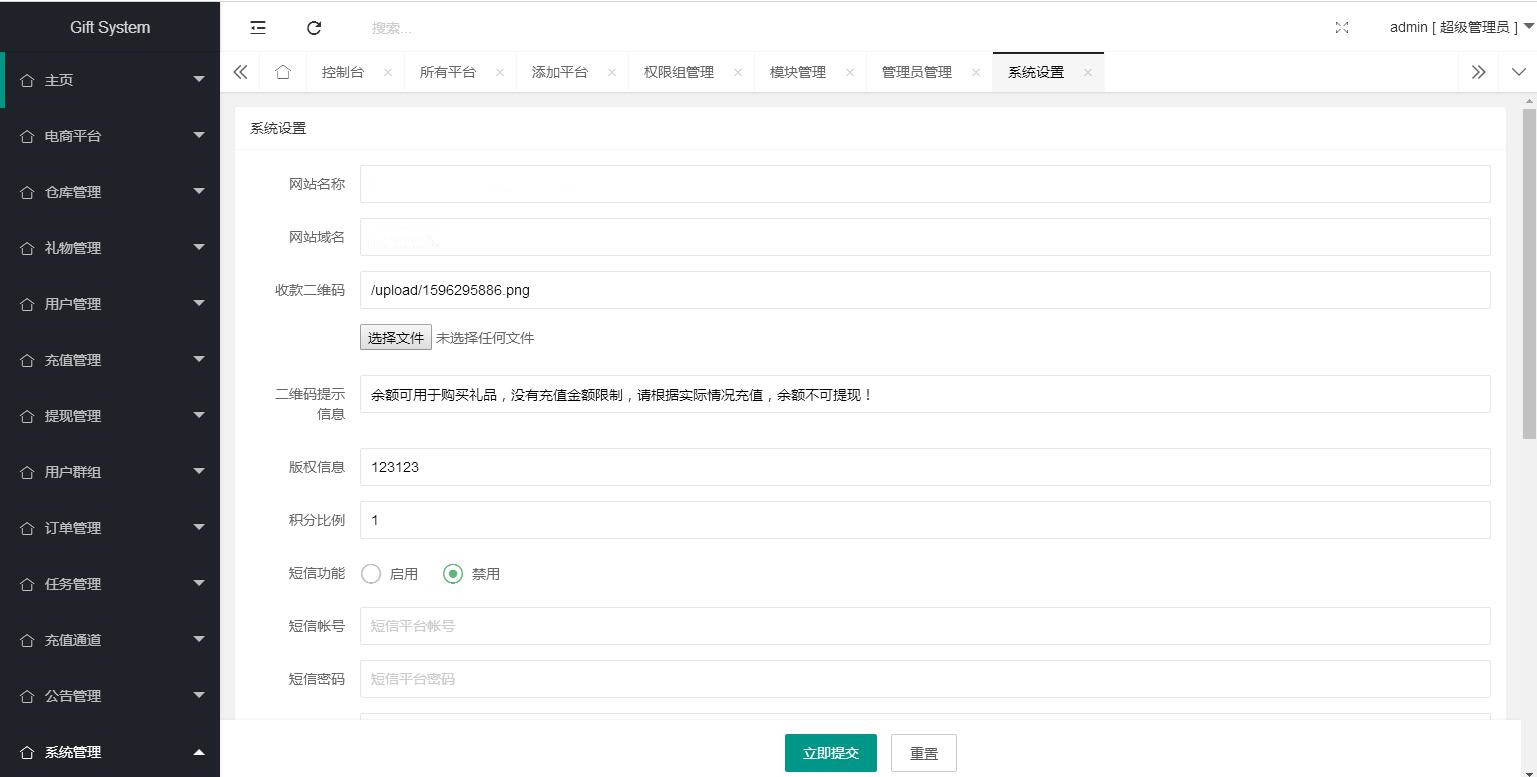
Task: Click the icon beside 充值管理
Action: tap(27, 360)
